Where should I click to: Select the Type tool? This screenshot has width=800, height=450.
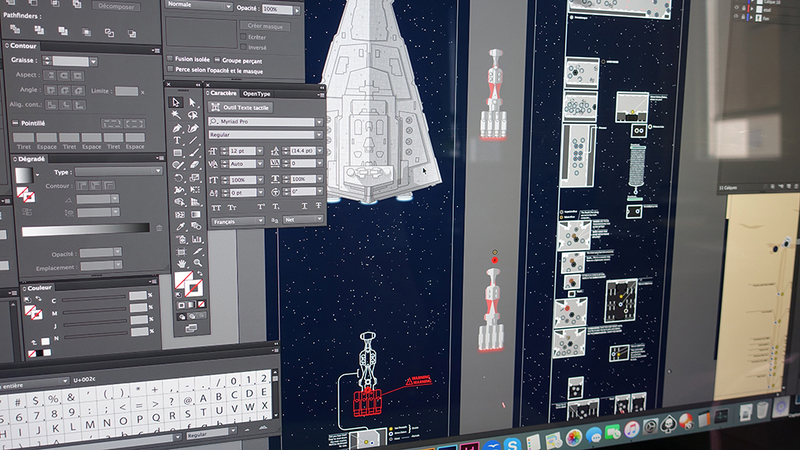pos(177,140)
